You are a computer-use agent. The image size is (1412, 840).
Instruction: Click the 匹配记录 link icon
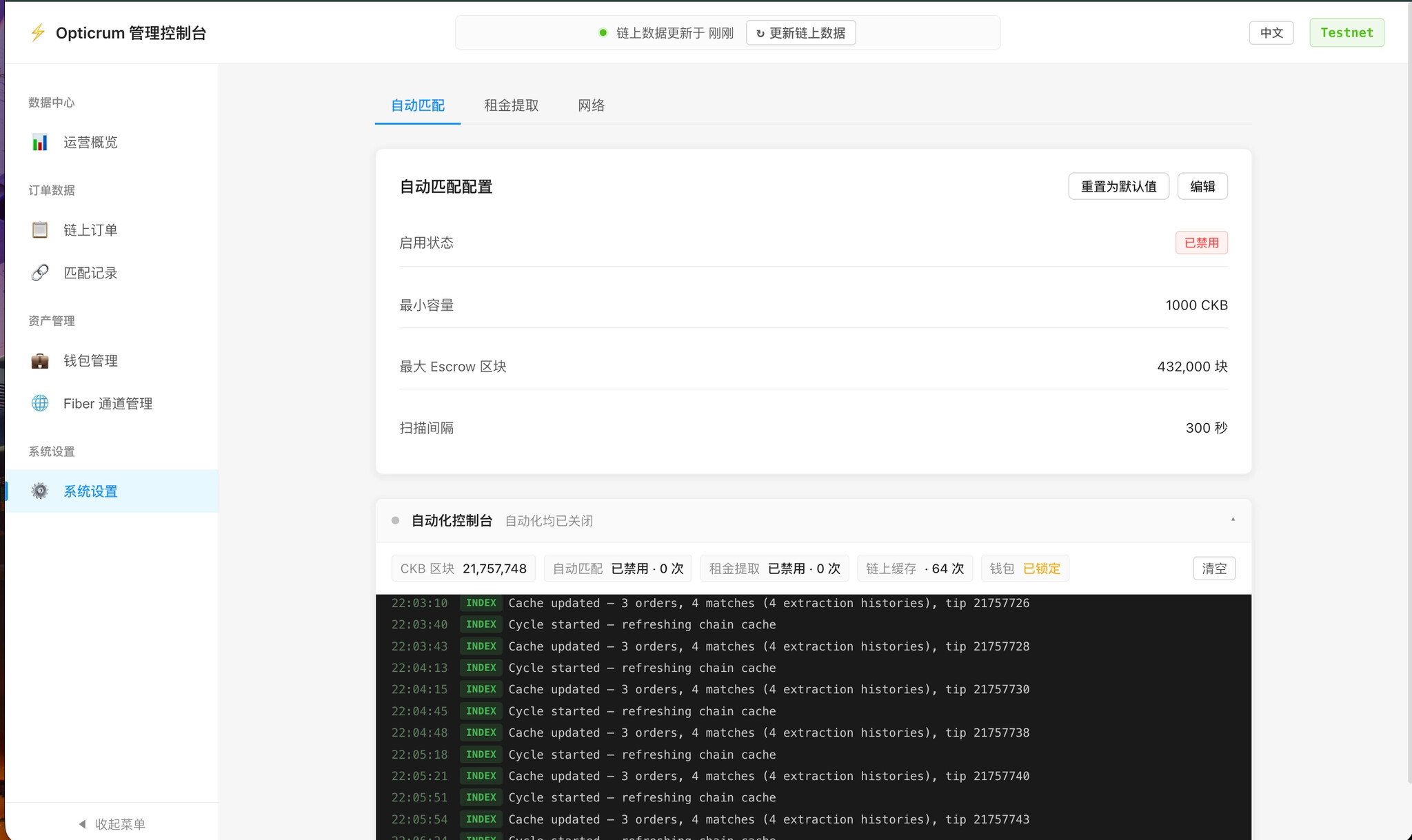pos(40,273)
